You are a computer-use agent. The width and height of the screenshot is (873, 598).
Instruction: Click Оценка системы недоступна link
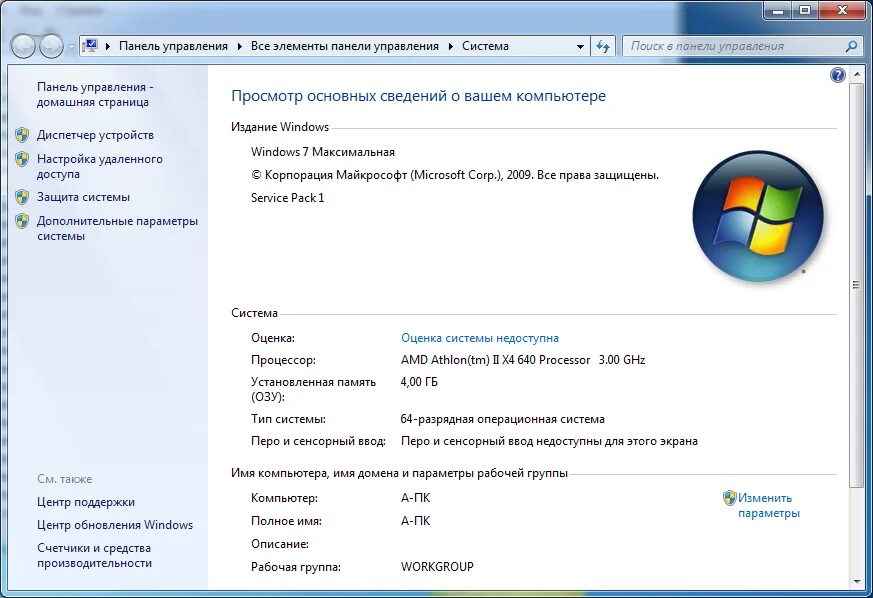pos(480,338)
